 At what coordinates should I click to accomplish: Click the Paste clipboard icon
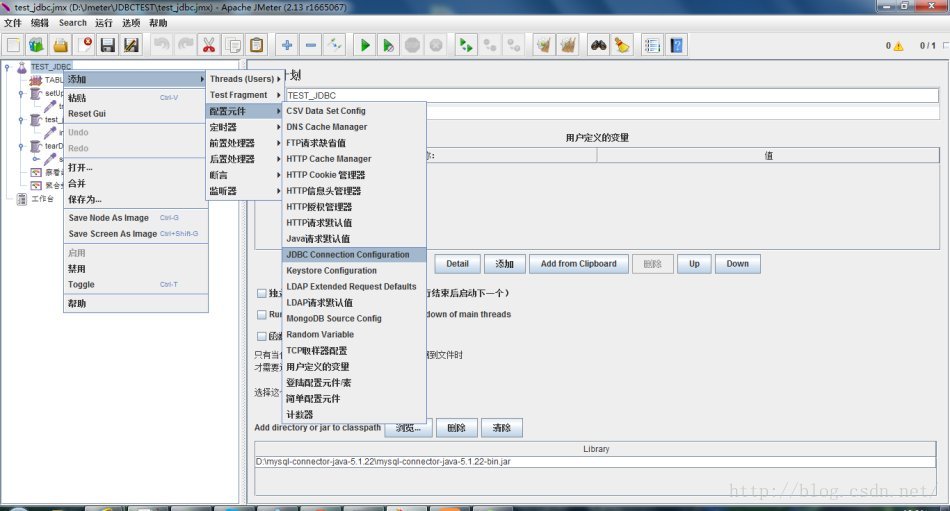coord(256,45)
